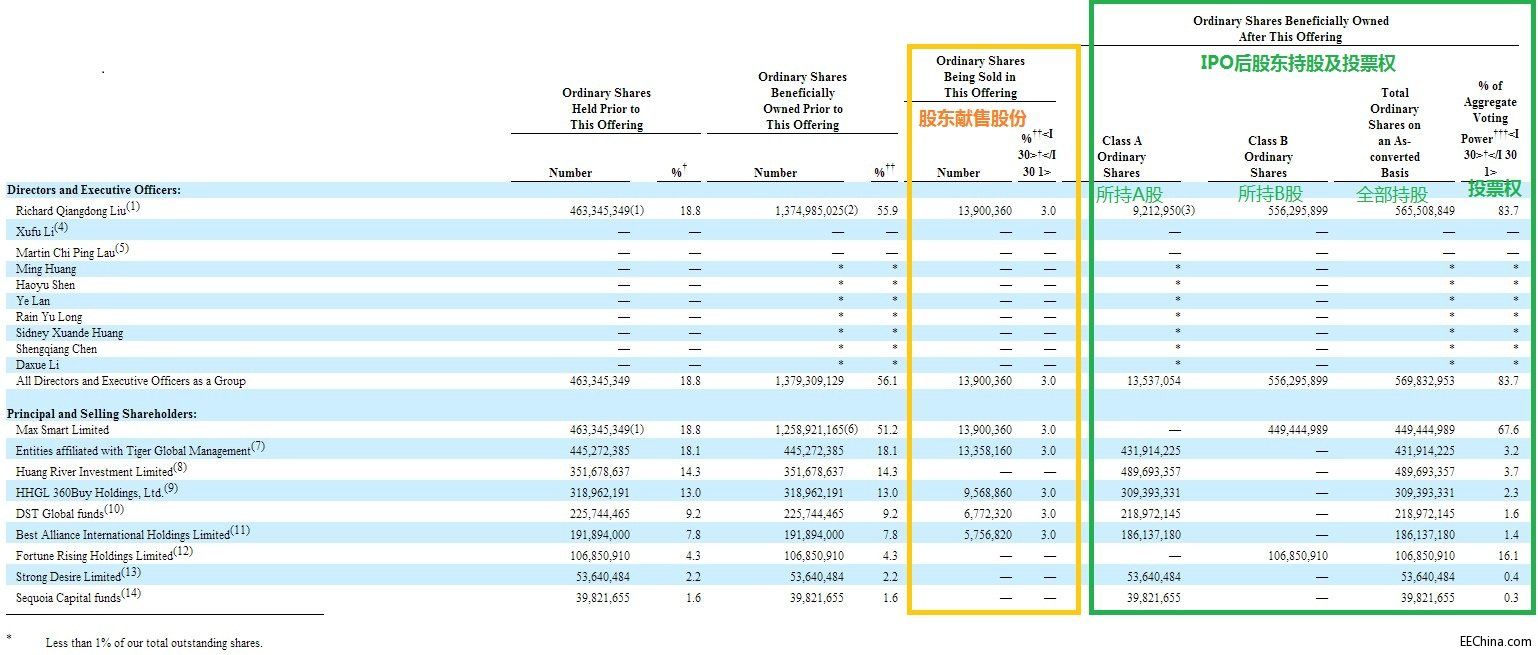Select "Total Ordinary Shares on an As-converted Basis" header
1538x655 pixels.
1394,133
